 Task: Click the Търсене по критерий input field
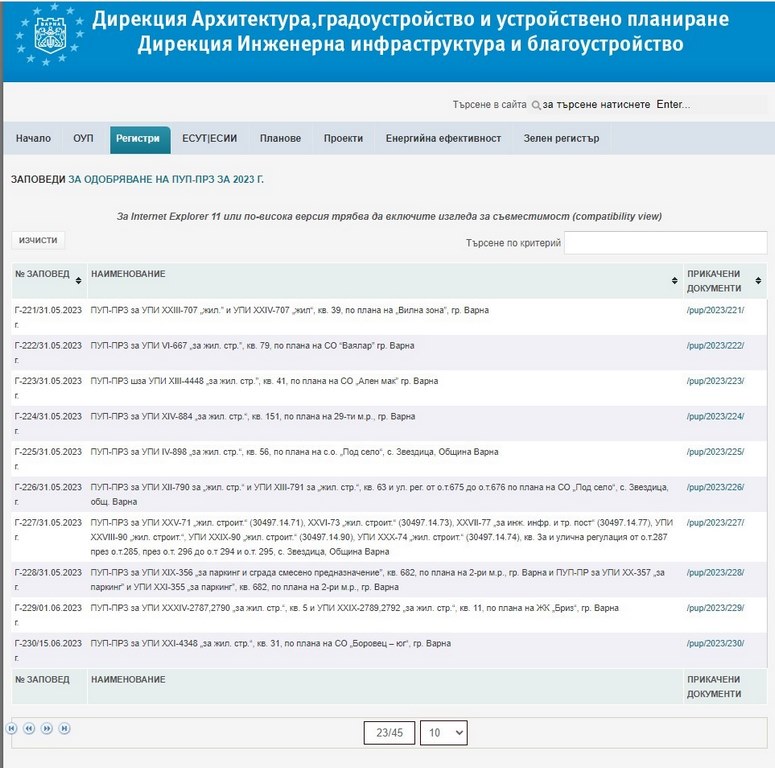(x=664, y=243)
